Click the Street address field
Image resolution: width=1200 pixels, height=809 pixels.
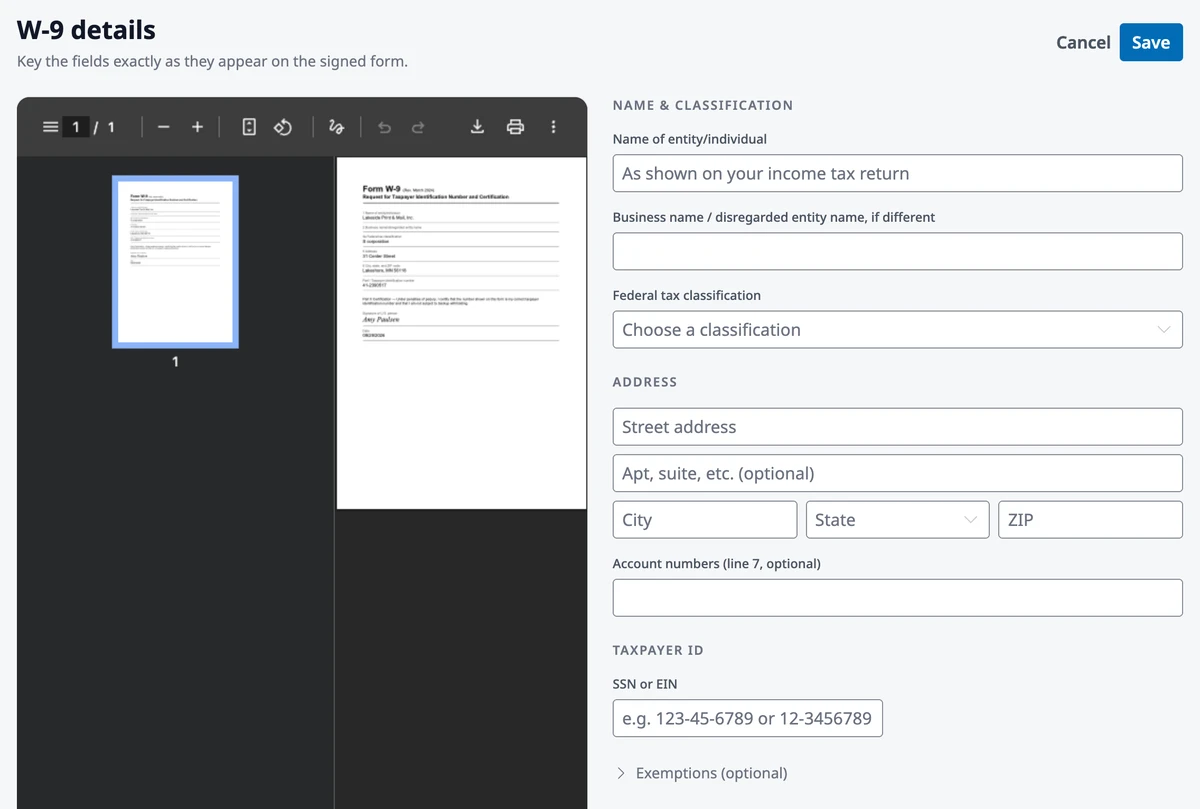click(897, 427)
